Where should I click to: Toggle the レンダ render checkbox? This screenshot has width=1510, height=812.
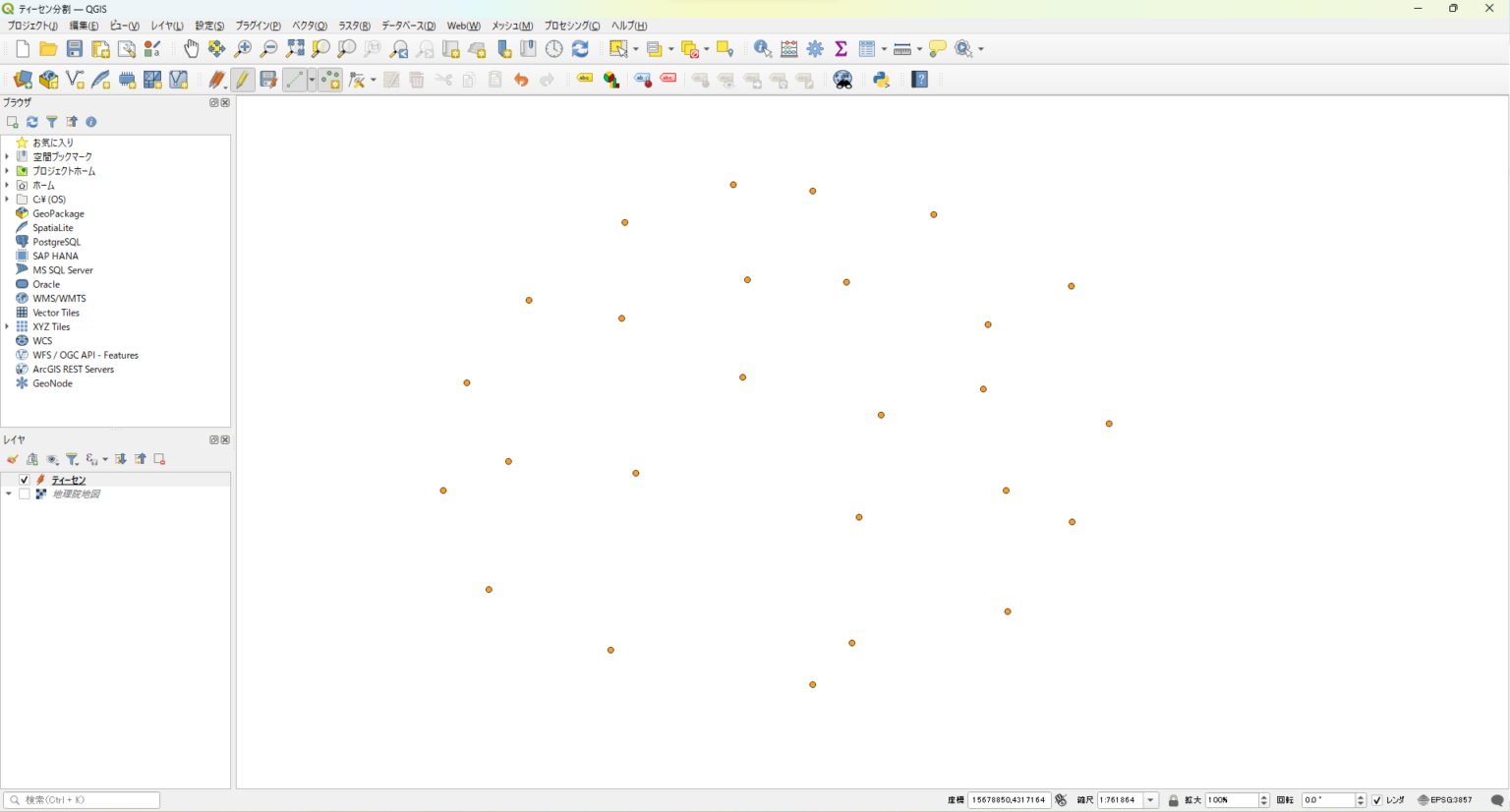(x=1376, y=800)
